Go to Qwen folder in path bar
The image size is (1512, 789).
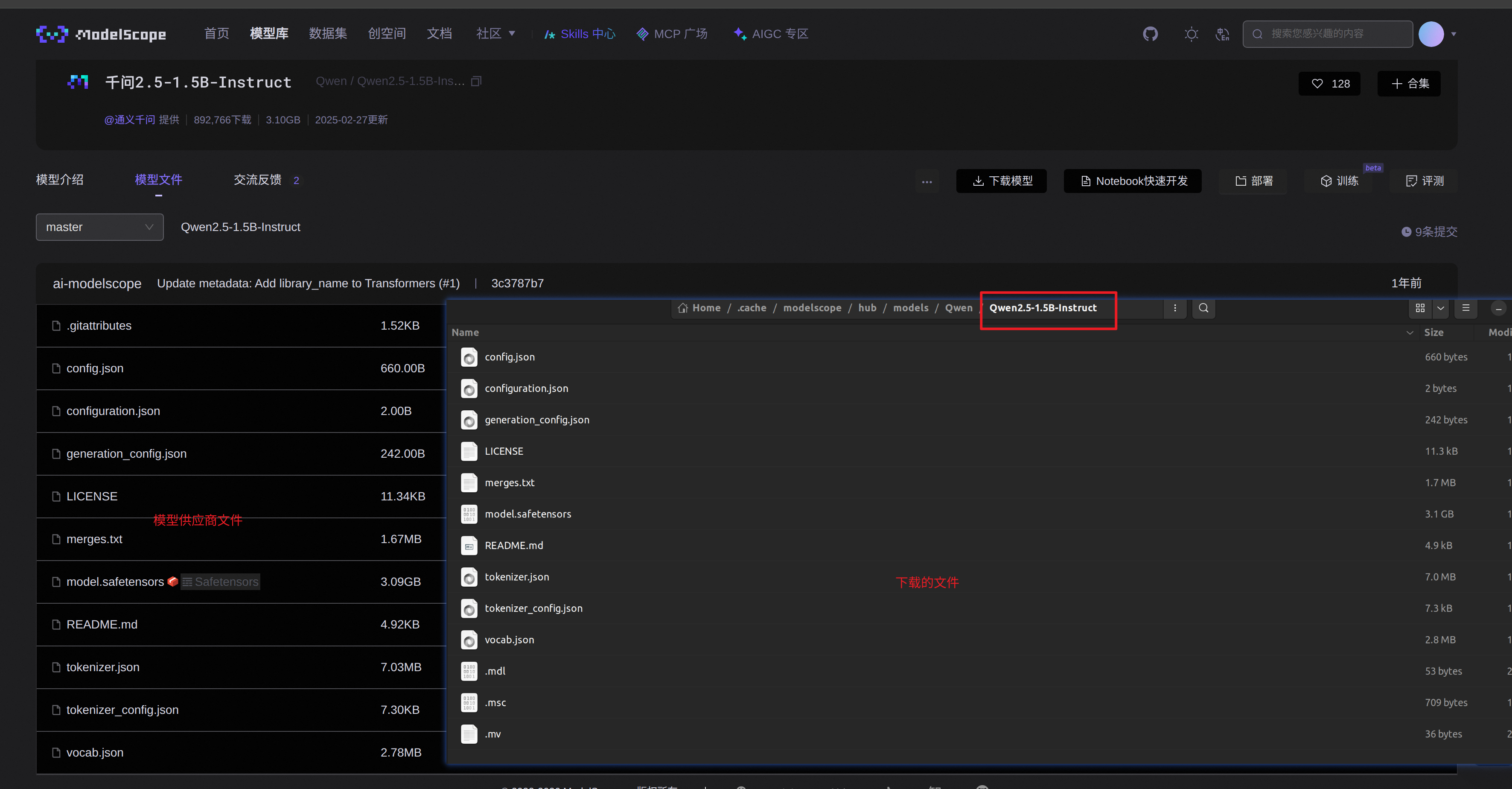[958, 307]
